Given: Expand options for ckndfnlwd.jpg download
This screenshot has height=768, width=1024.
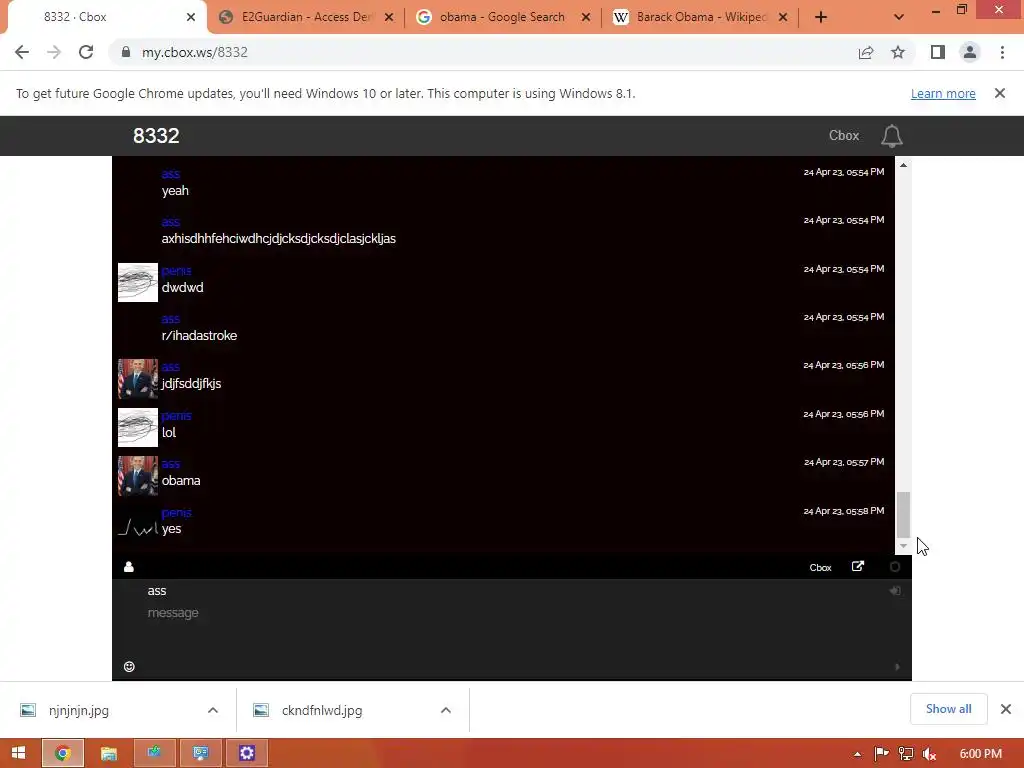Looking at the screenshot, I should (445, 710).
